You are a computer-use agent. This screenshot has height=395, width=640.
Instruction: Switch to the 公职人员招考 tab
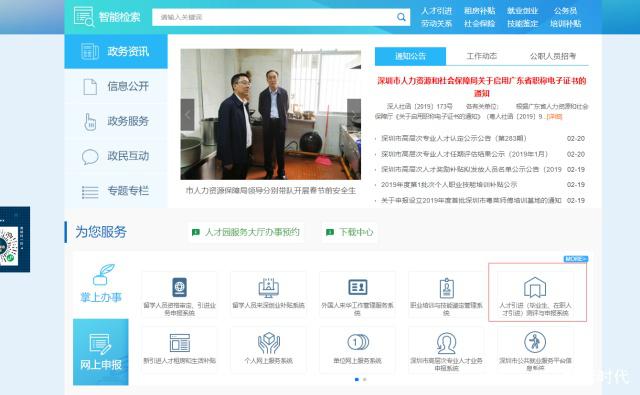pyautogui.click(x=553, y=56)
